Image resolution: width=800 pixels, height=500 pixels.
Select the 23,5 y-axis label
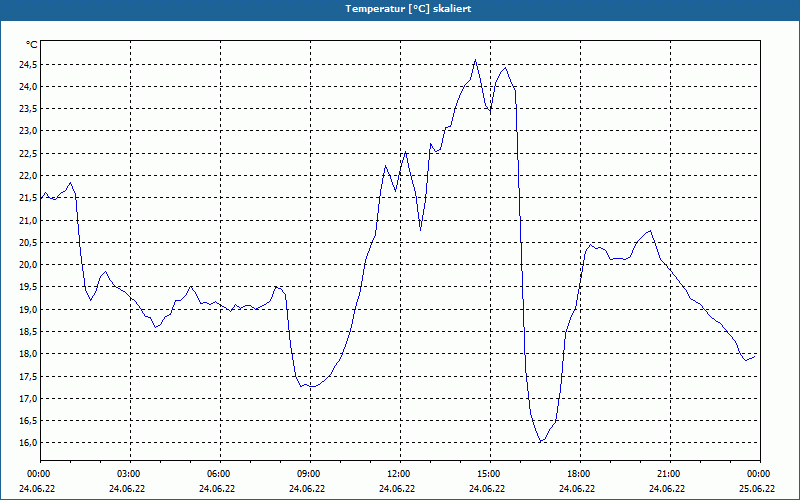tap(28, 109)
